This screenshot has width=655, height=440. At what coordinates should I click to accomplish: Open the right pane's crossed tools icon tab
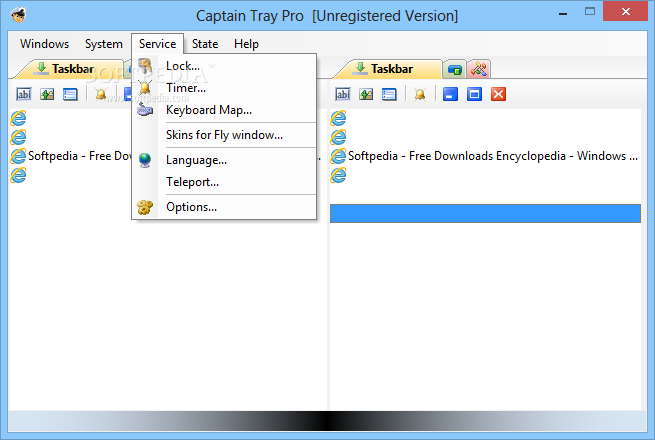479,70
